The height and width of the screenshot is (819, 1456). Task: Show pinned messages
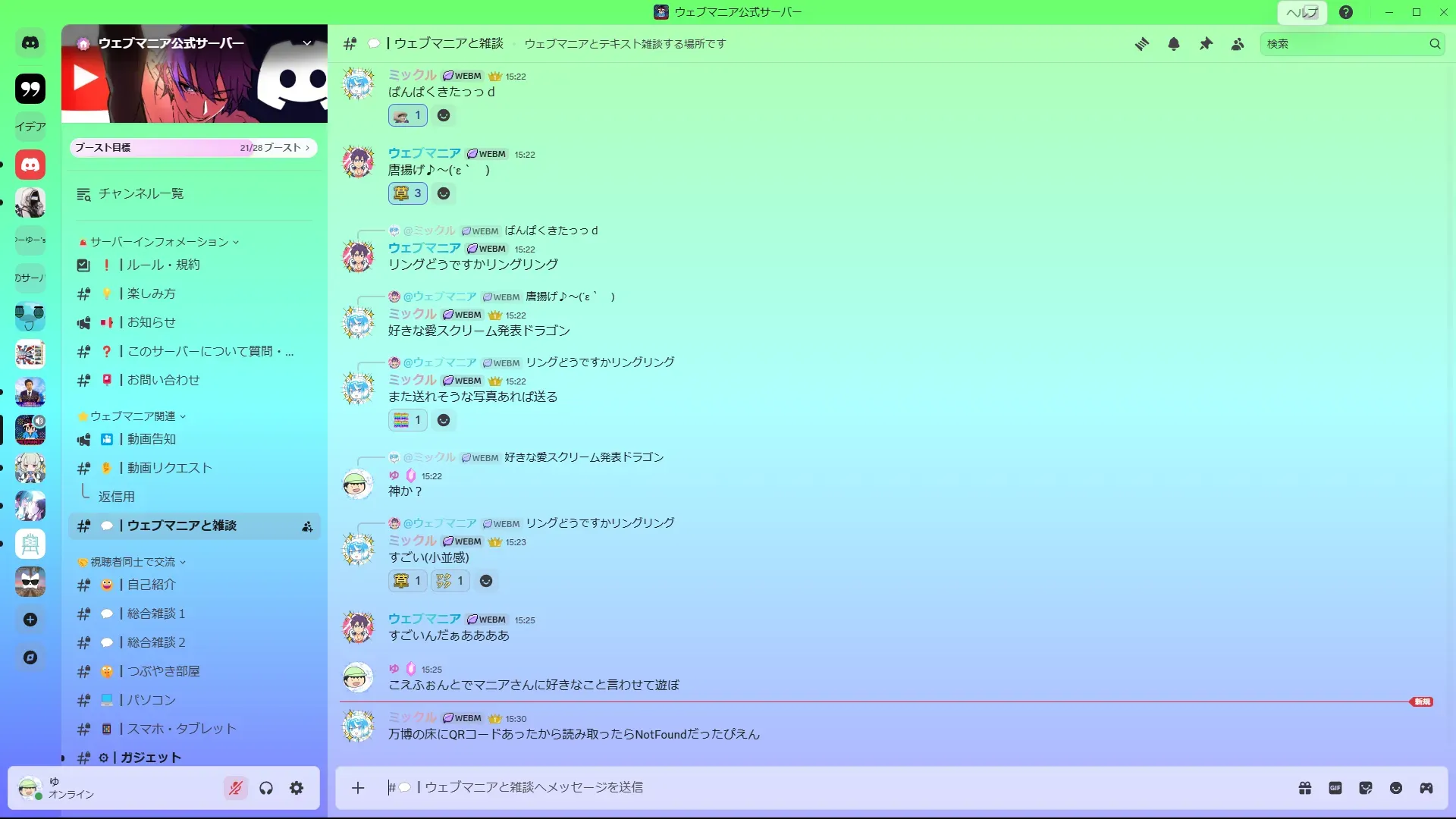(x=1206, y=44)
